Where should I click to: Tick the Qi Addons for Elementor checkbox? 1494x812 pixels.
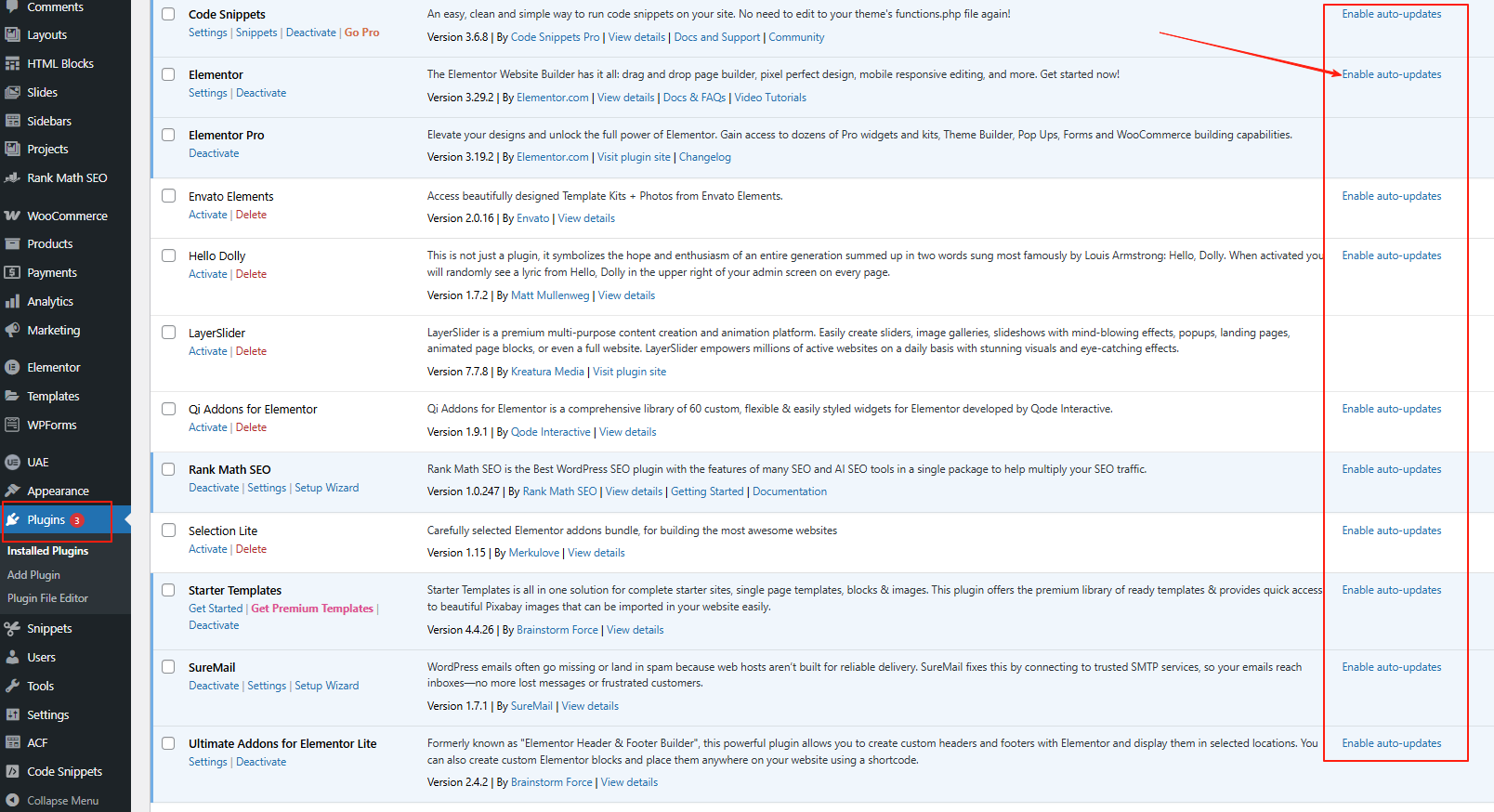click(x=168, y=409)
